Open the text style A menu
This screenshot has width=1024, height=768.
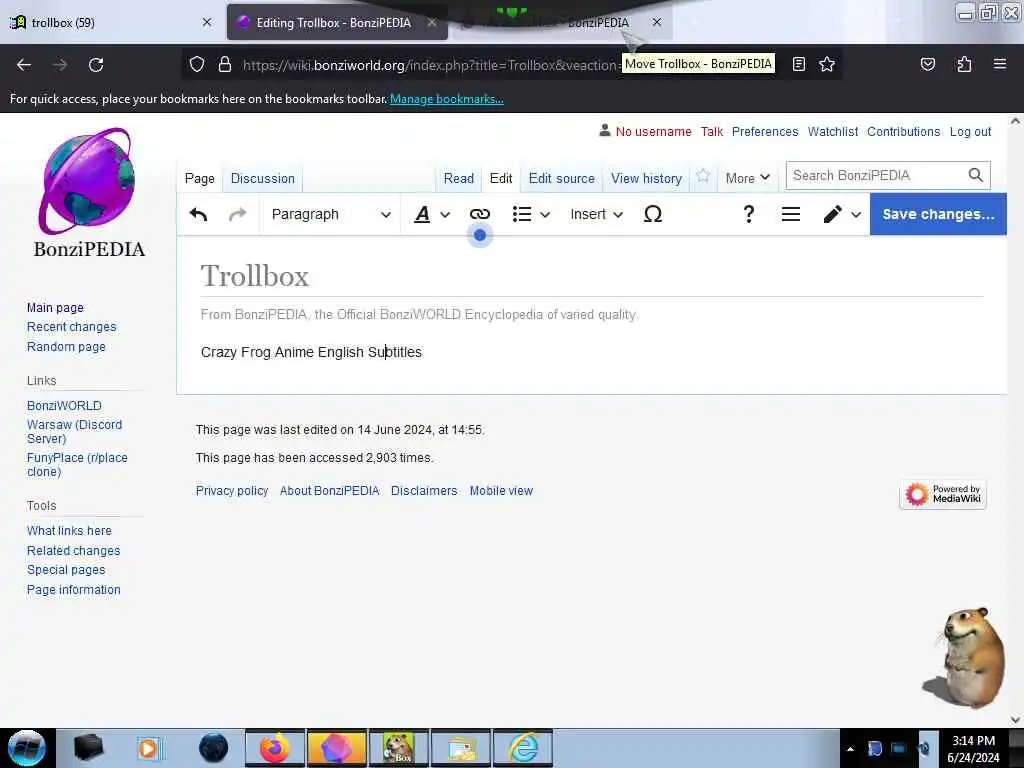(x=432, y=214)
